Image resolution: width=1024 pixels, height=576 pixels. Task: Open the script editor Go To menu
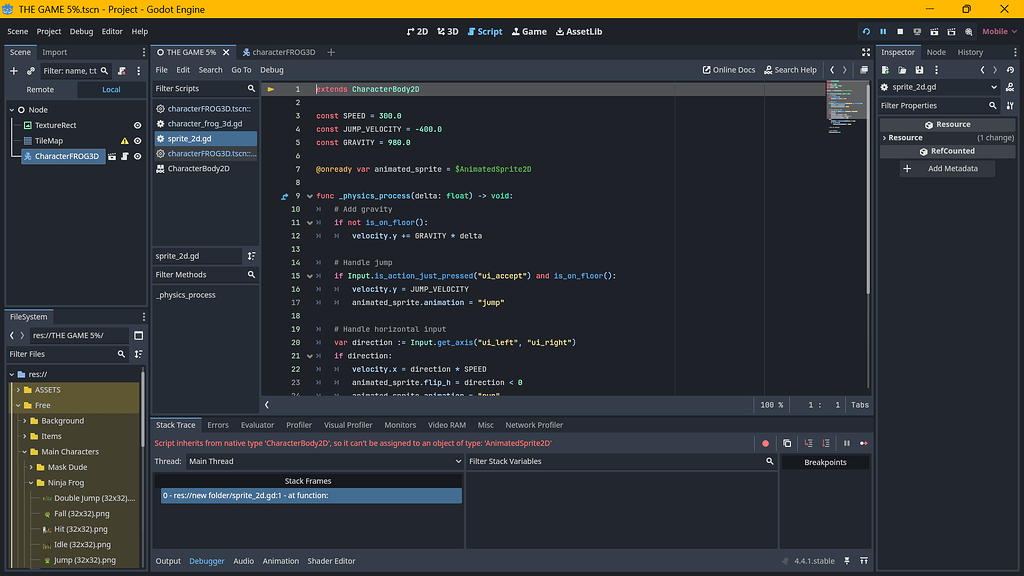(241, 70)
